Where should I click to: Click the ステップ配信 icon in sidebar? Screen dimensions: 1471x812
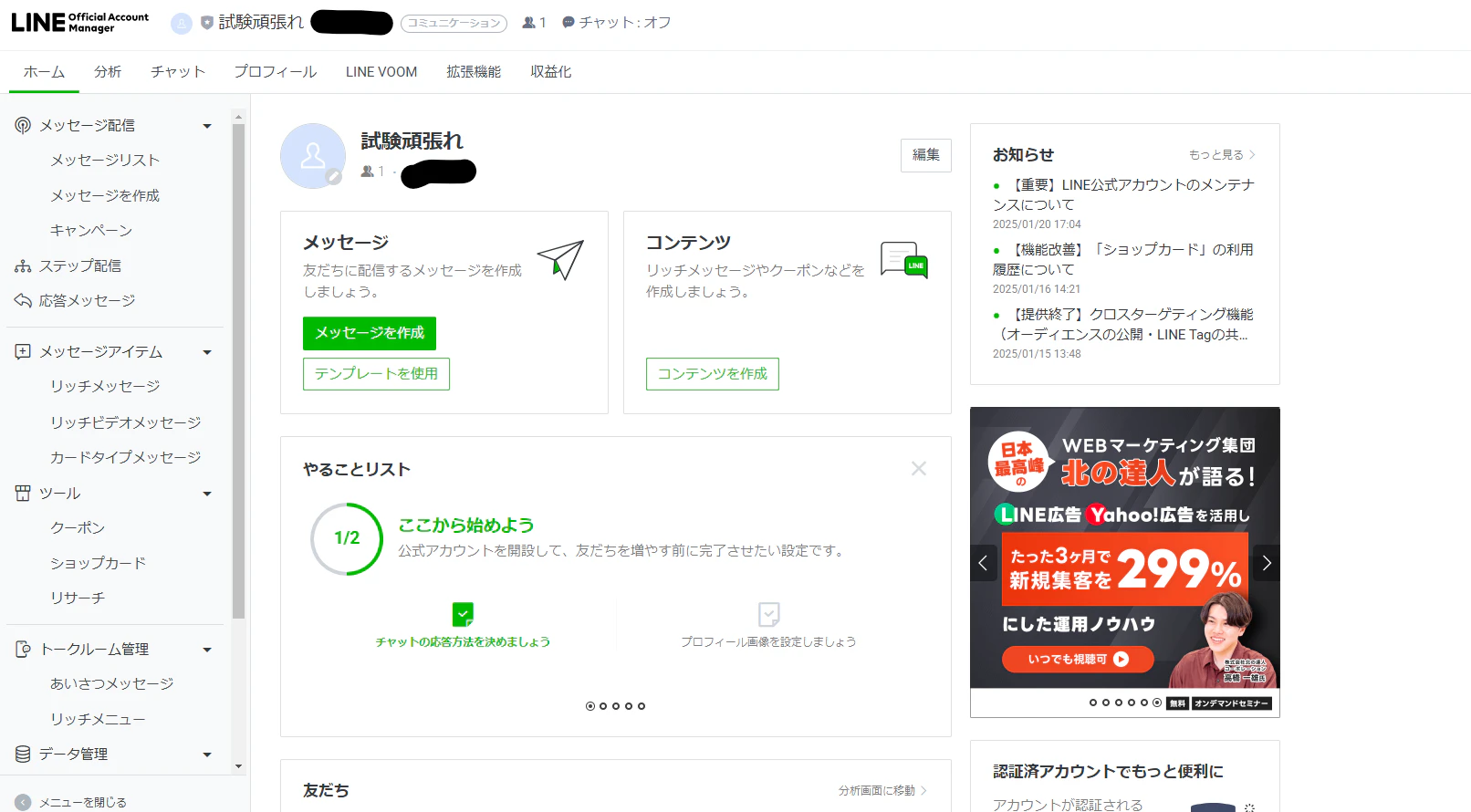click(x=23, y=266)
